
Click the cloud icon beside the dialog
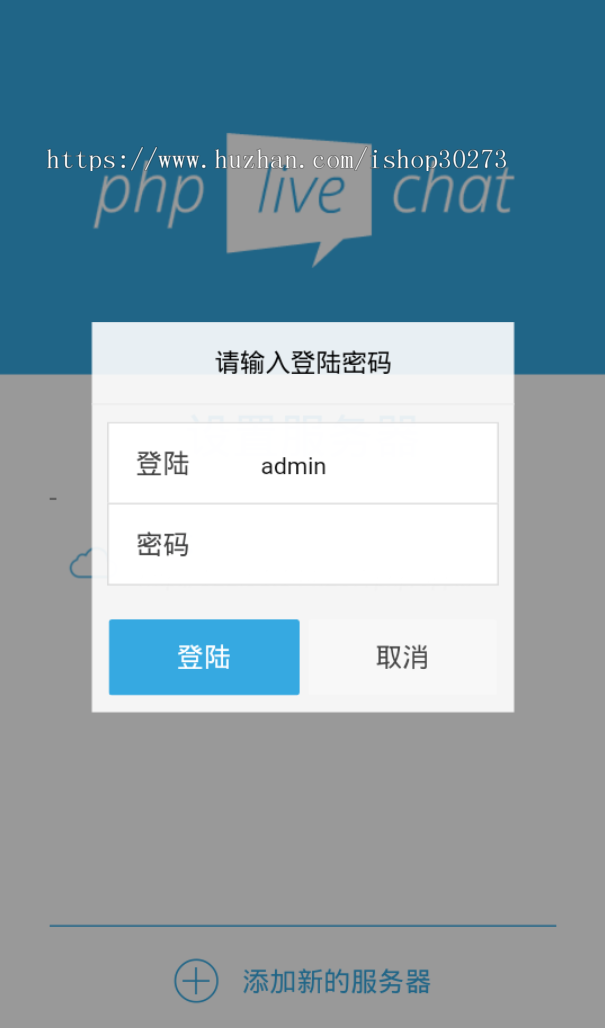coord(81,564)
